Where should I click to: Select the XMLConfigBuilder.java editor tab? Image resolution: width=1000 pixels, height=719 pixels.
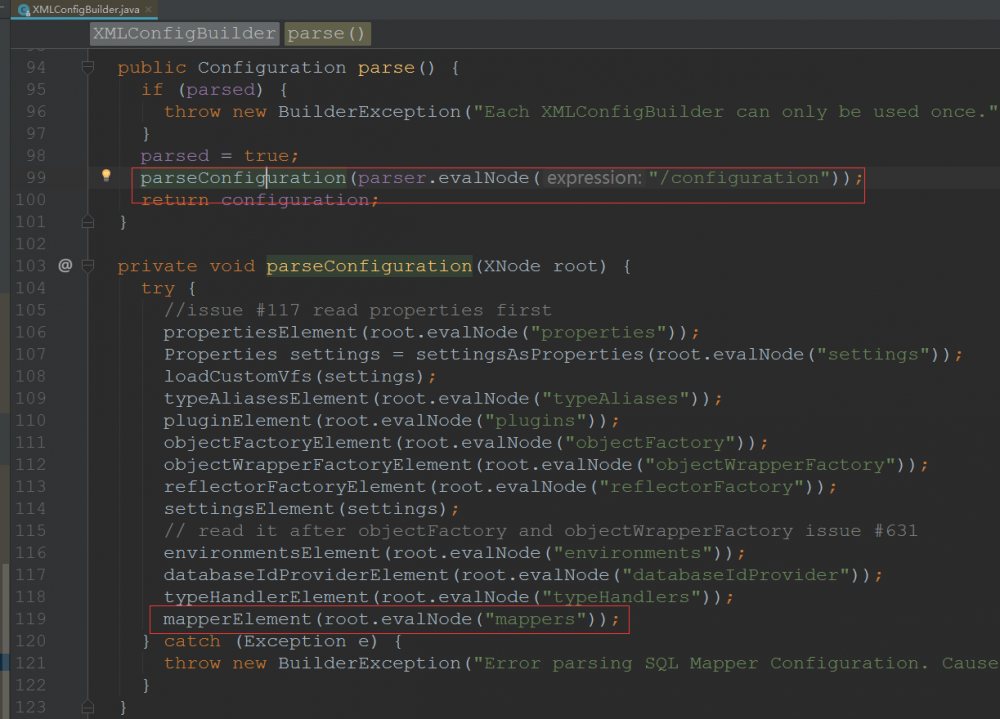pyautogui.click(x=85, y=9)
